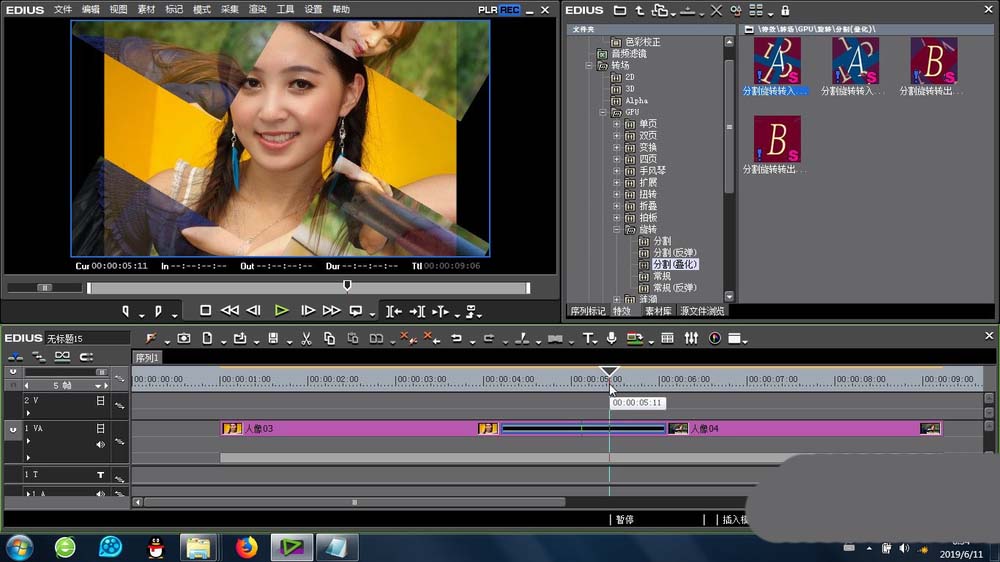Click the preview position slider handle
Image resolution: width=1000 pixels, height=562 pixels.
(347, 285)
